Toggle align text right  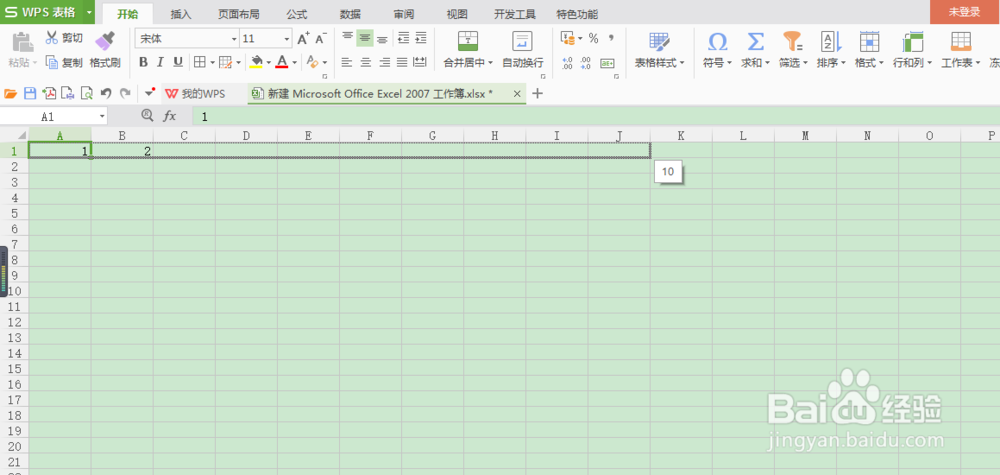coord(384,62)
